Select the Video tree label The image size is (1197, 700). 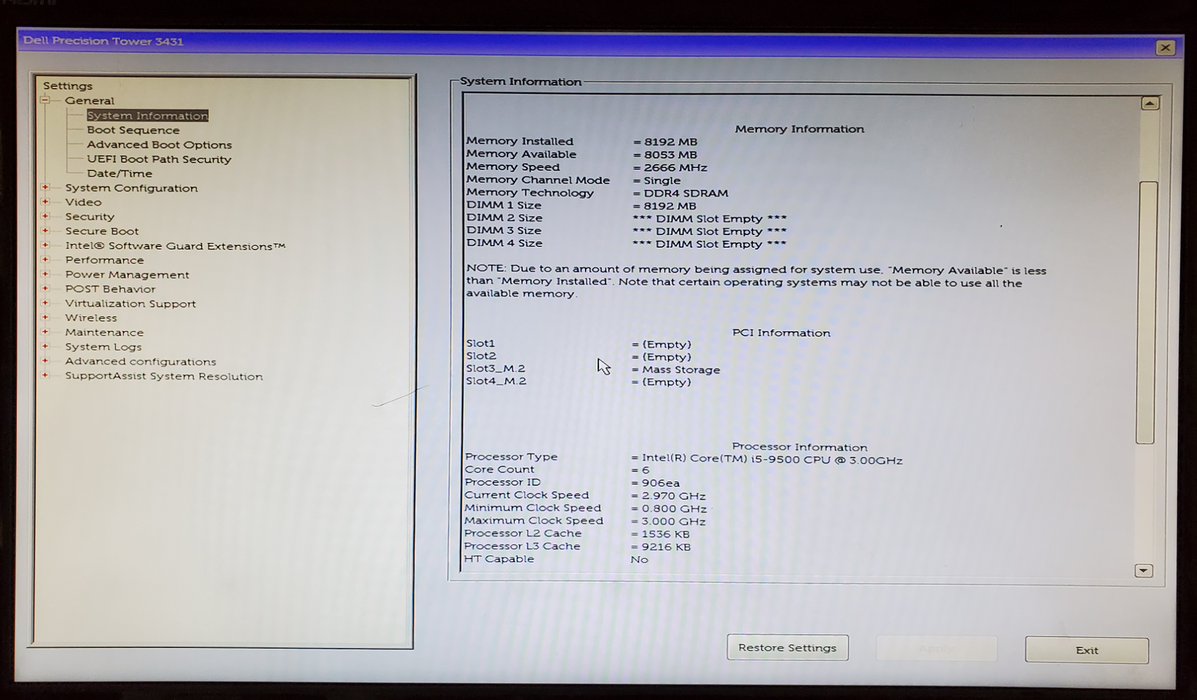coord(83,202)
